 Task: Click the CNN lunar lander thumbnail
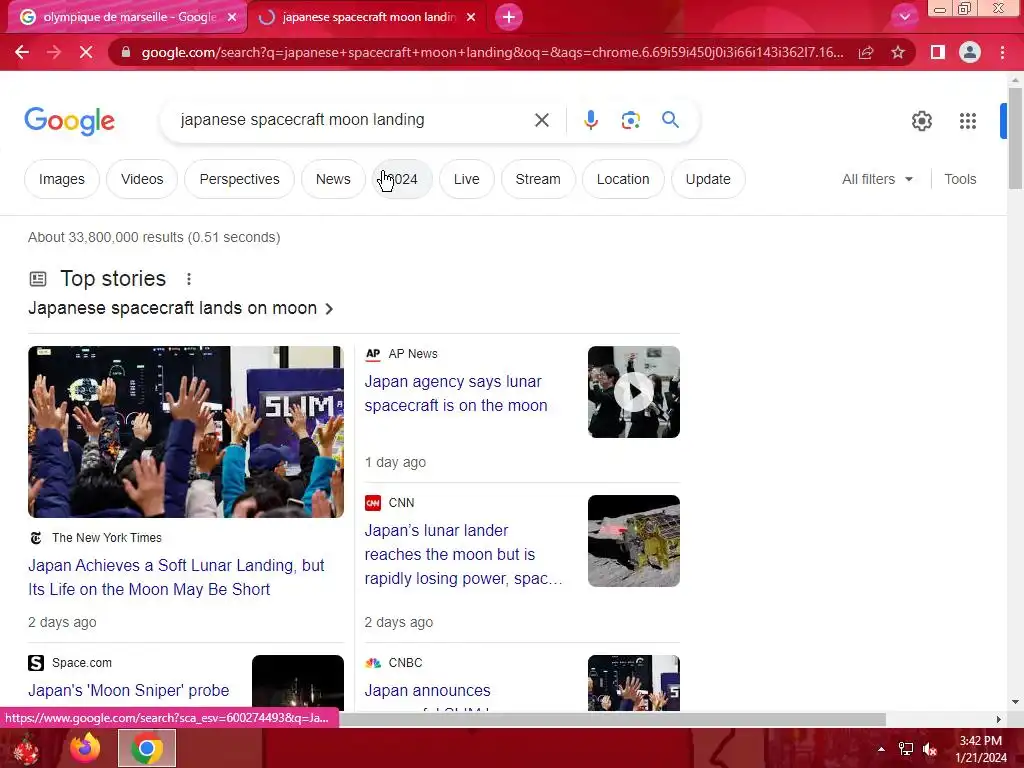[x=633, y=541]
